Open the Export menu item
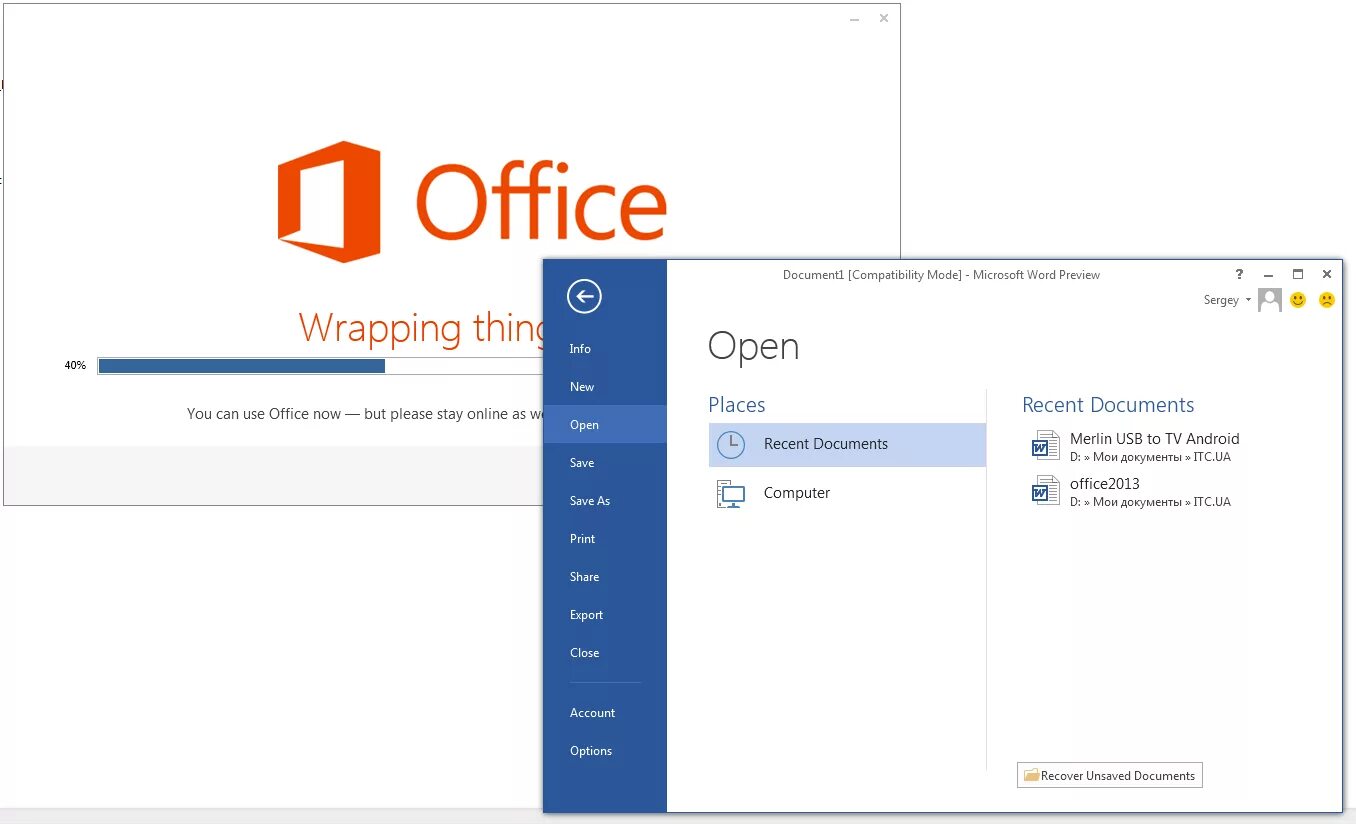The width and height of the screenshot is (1356, 824). (x=605, y=615)
